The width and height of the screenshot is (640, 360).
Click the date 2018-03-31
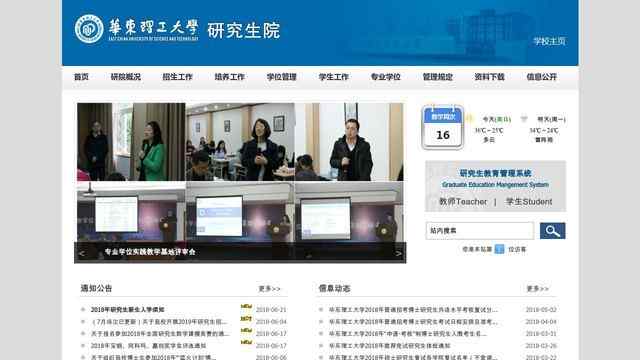(x=541, y=334)
